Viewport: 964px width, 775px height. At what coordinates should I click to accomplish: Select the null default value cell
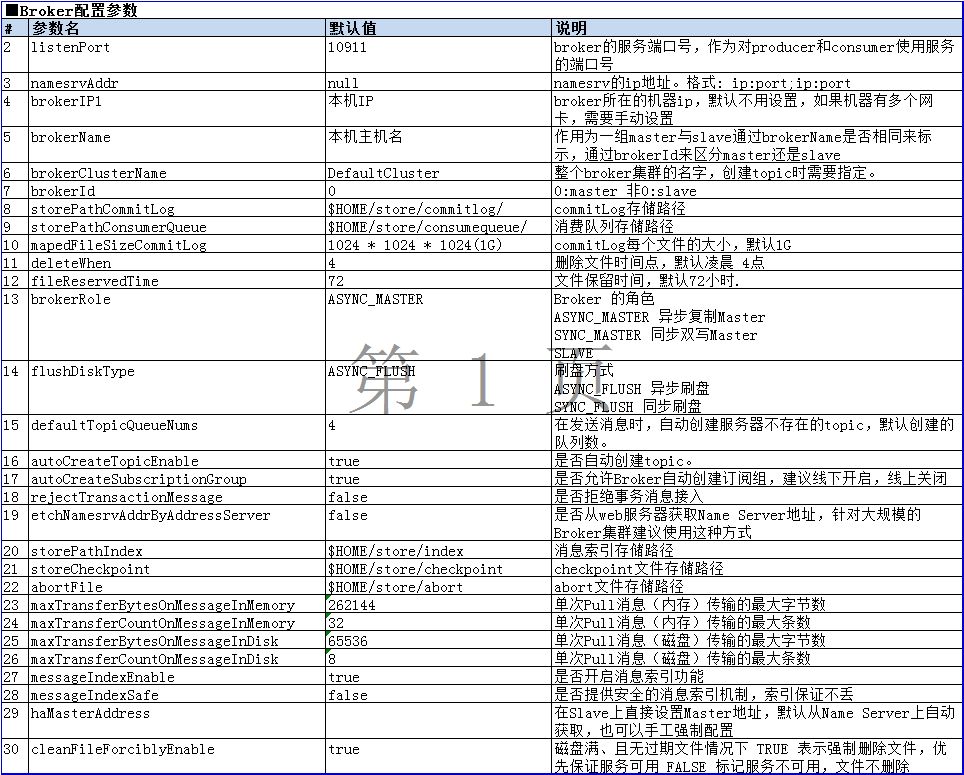(x=438, y=82)
